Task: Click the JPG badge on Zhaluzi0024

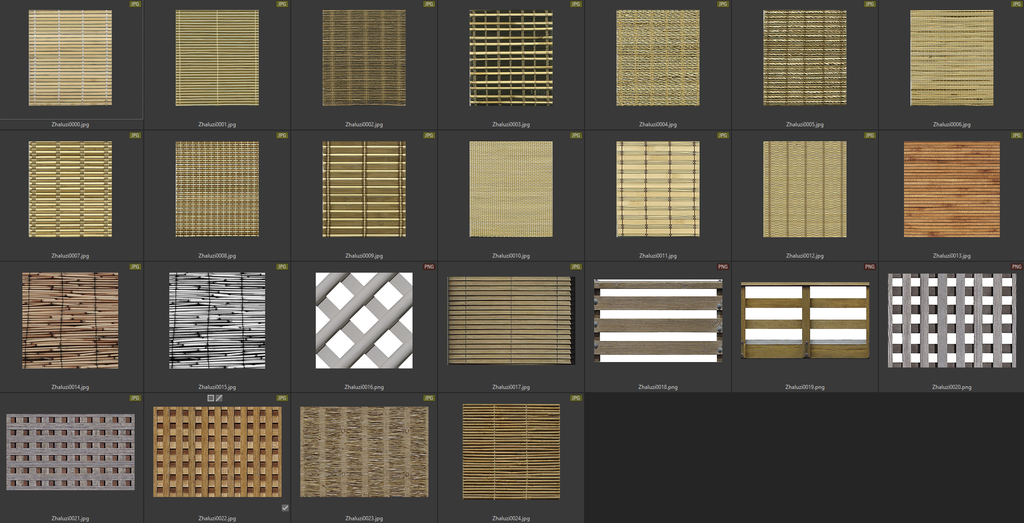Action: (x=576, y=398)
